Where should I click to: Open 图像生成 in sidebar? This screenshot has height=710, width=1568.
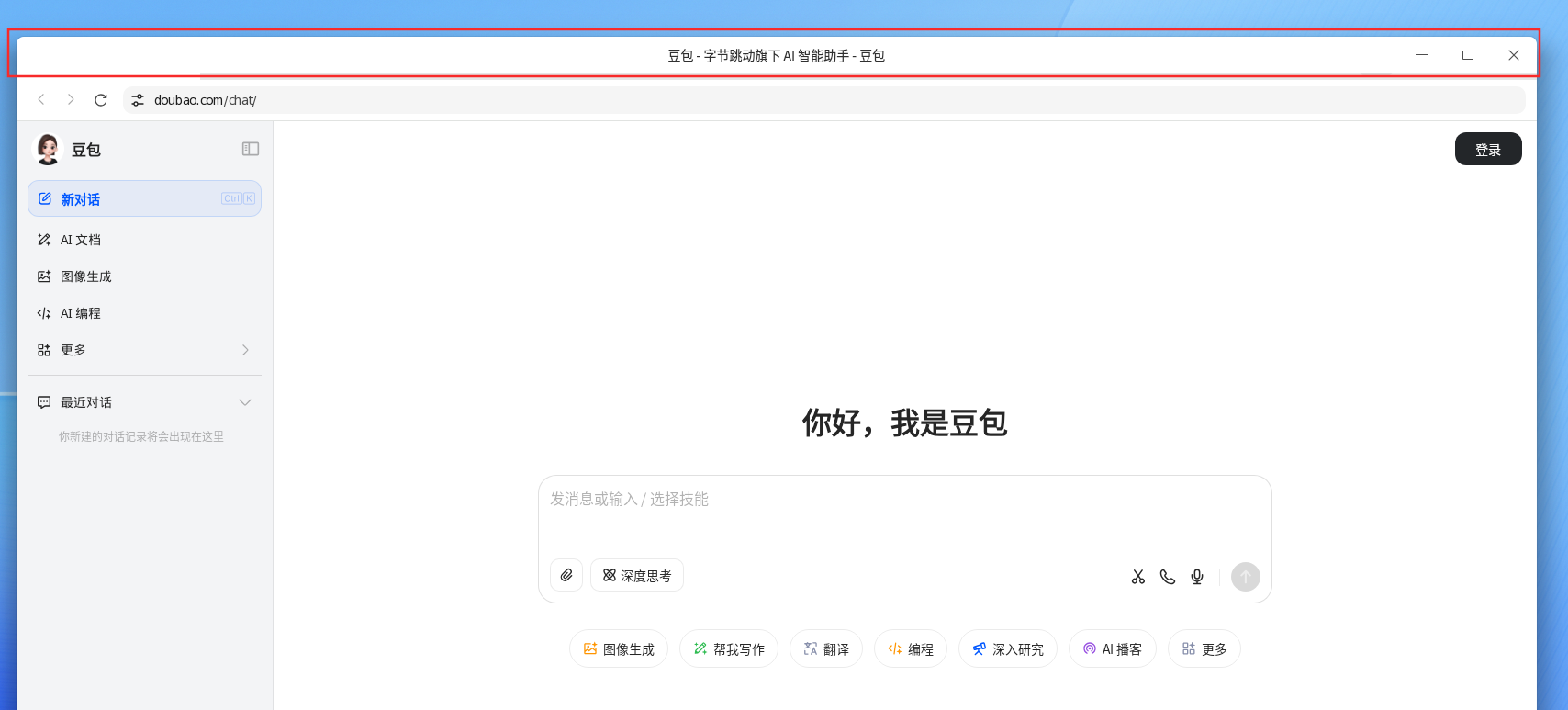[145, 276]
